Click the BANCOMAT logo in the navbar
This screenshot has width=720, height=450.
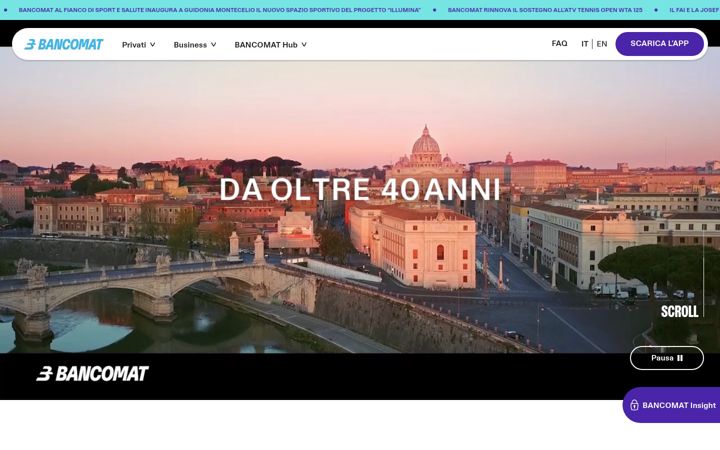pos(64,44)
